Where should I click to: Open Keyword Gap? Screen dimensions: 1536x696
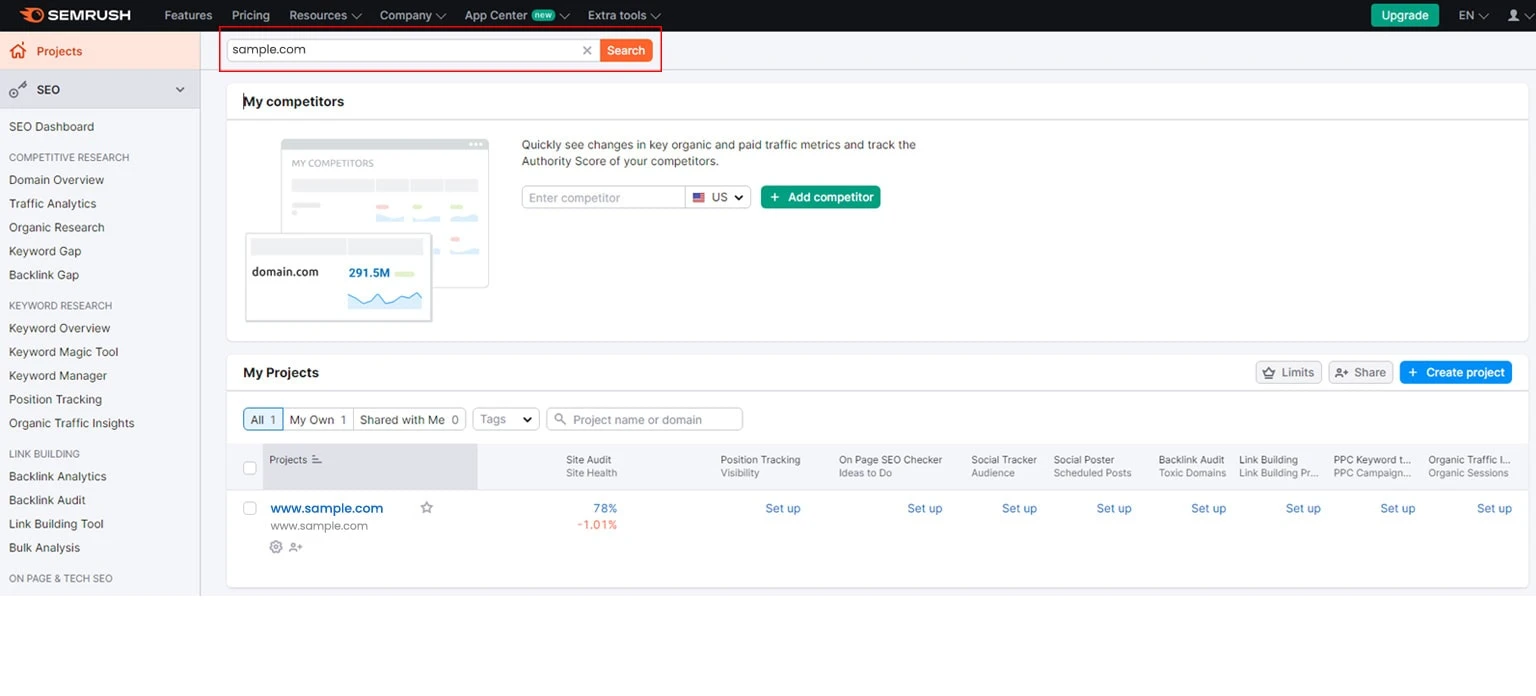pos(45,251)
